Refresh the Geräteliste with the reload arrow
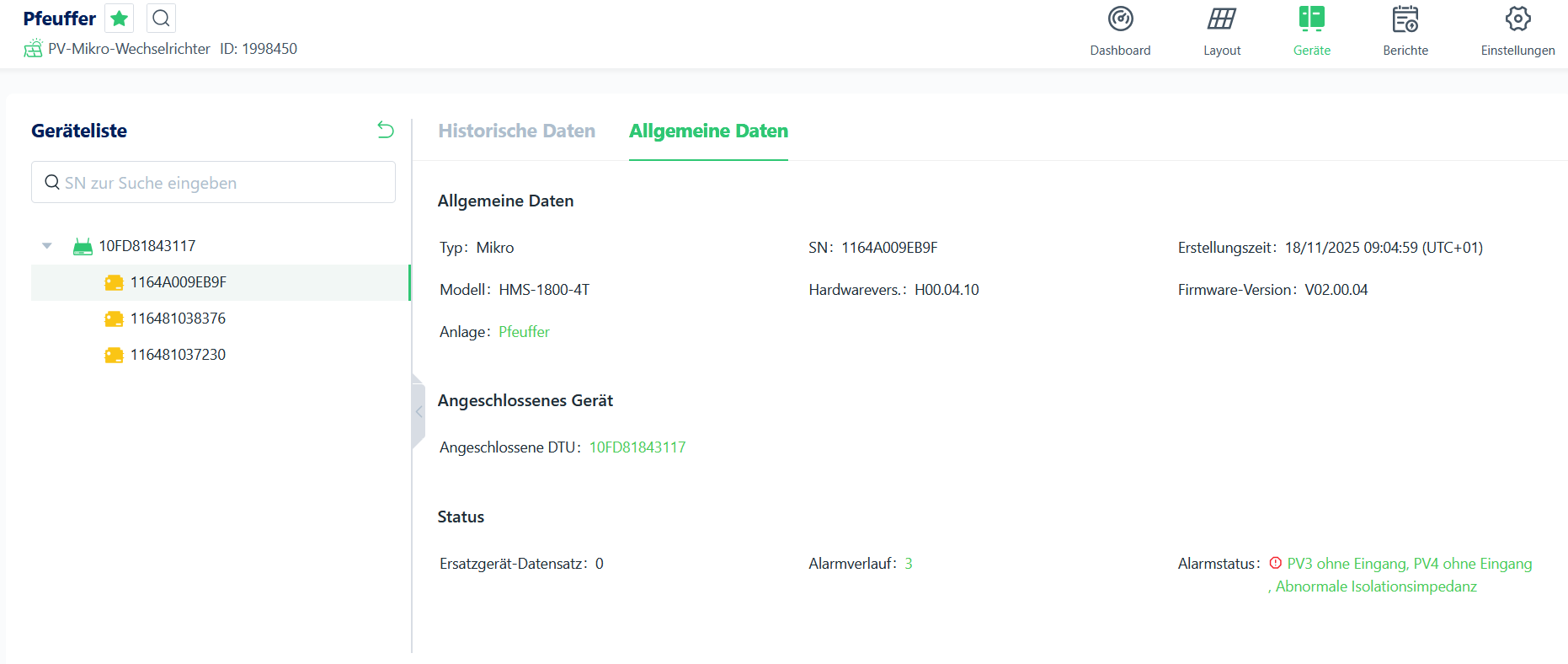This screenshot has height=664, width=1568. pos(386,130)
